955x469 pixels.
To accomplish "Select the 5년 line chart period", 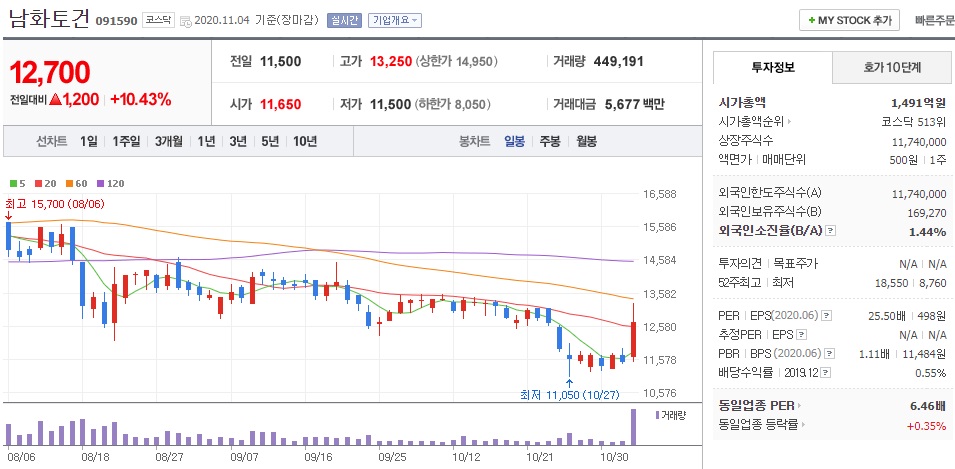I will point(270,142).
